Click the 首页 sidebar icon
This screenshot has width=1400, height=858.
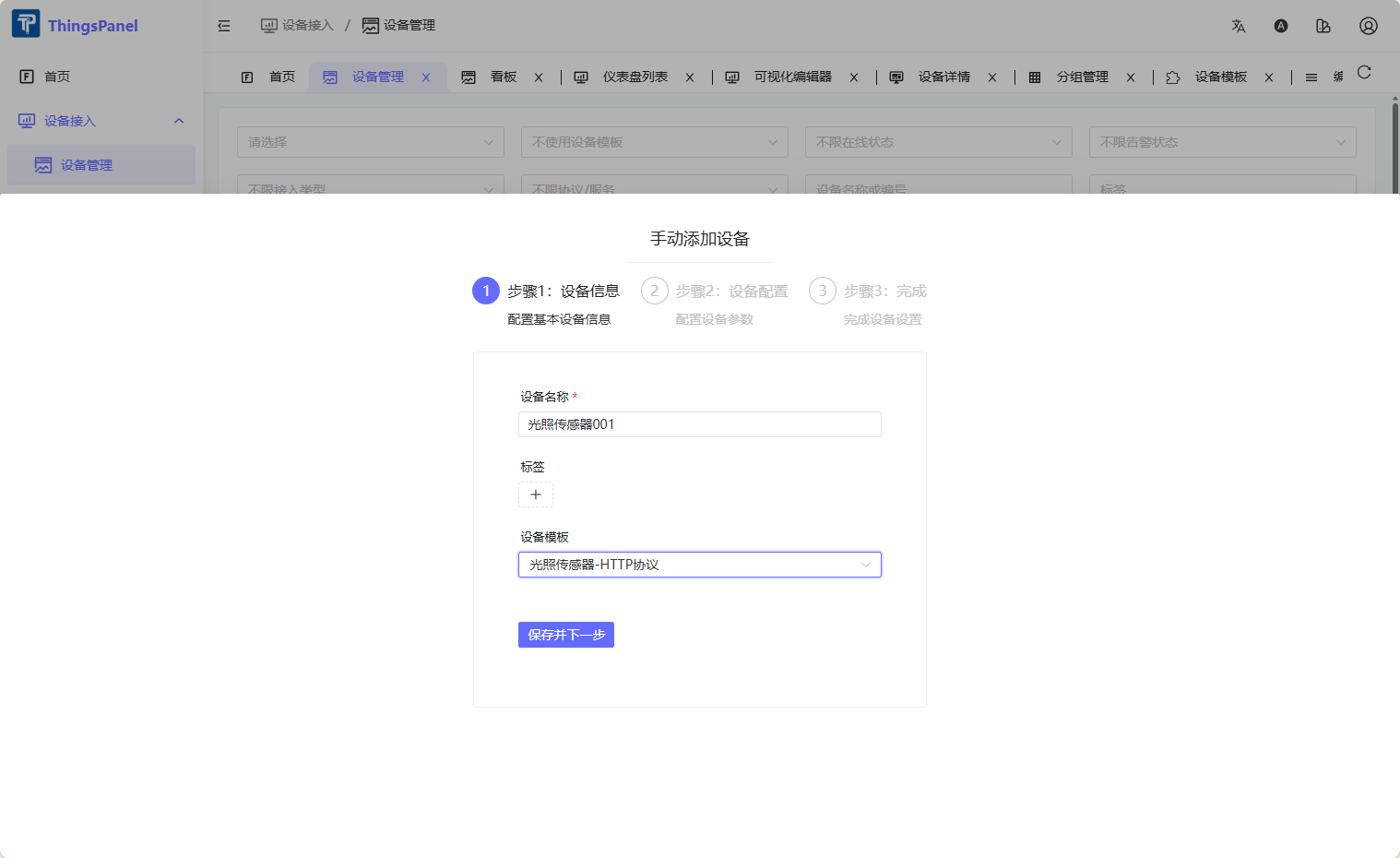pyautogui.click(x=27, y=77)
